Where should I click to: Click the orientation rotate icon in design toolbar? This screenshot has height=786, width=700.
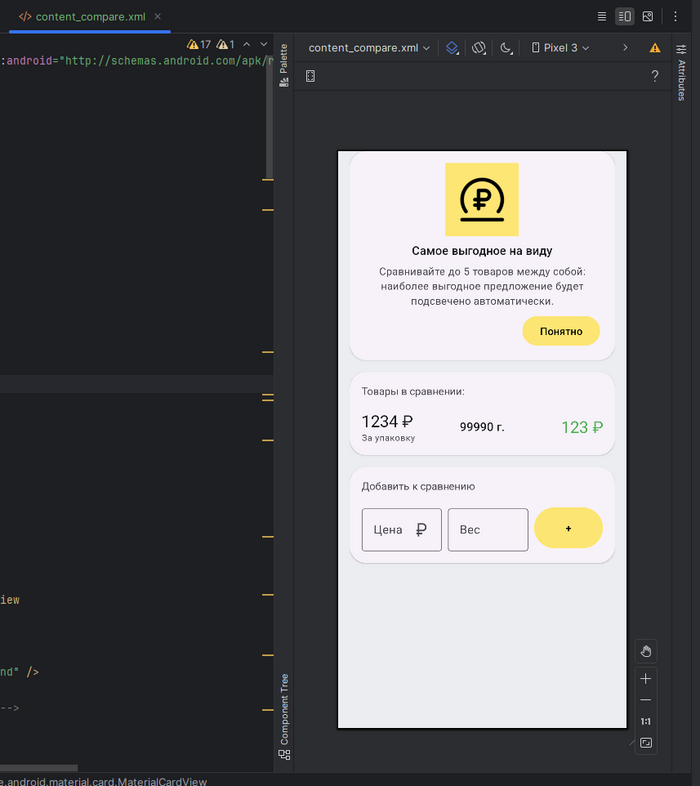(x=479, y=48)
